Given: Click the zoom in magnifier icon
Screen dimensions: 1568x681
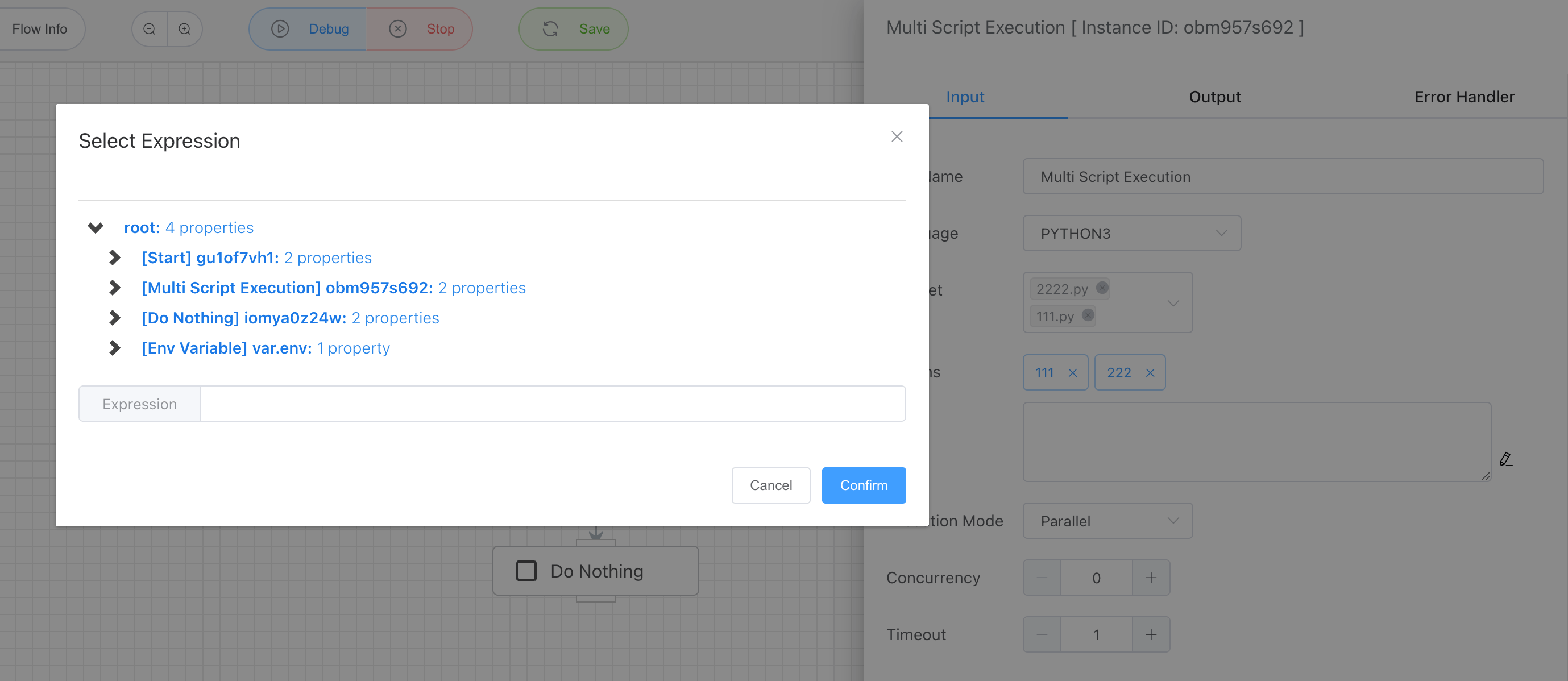Looking at the screenshot, I should (x=184, y=28).
